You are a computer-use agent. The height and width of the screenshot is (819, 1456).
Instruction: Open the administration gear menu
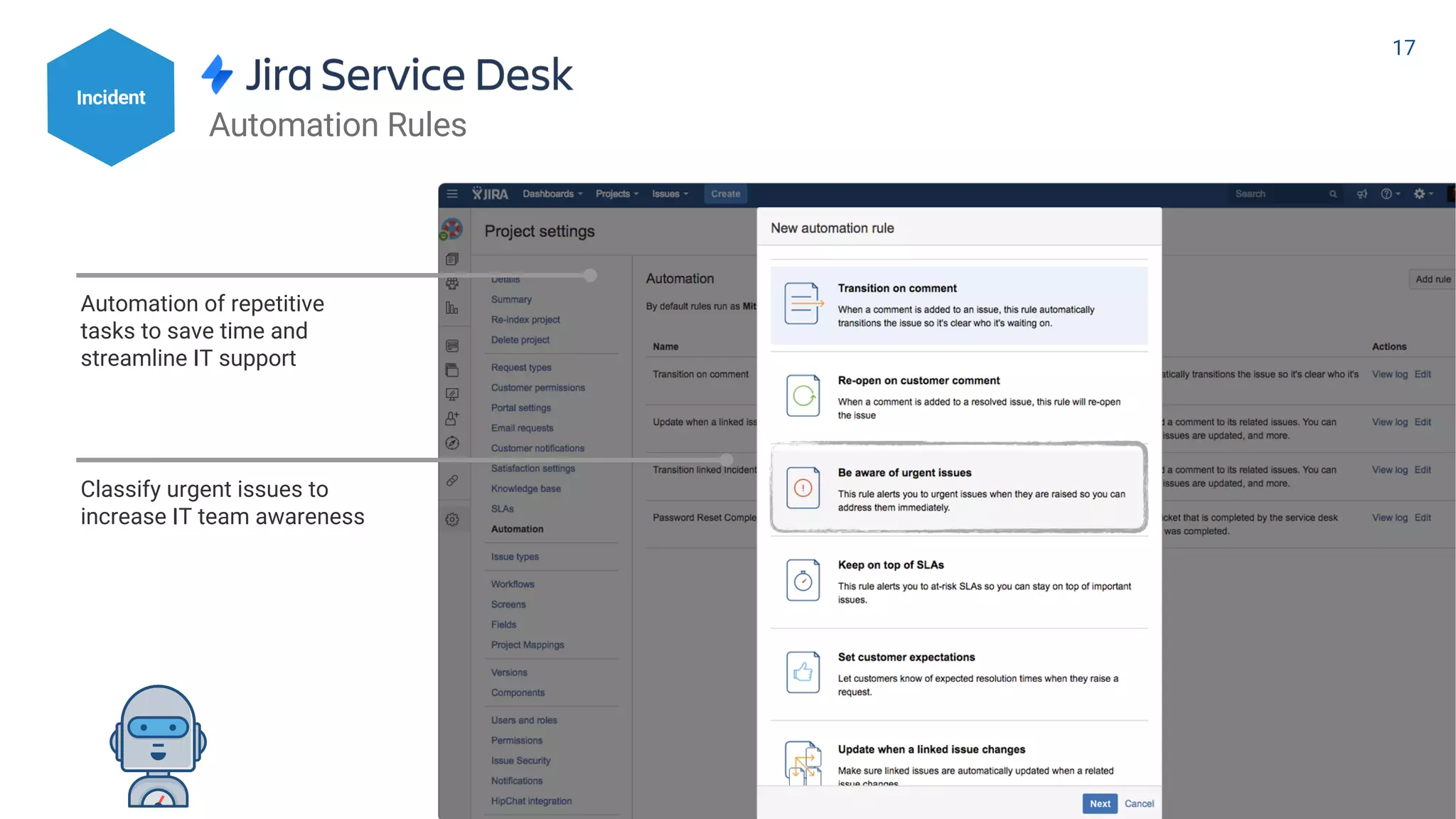(1423, 194)
